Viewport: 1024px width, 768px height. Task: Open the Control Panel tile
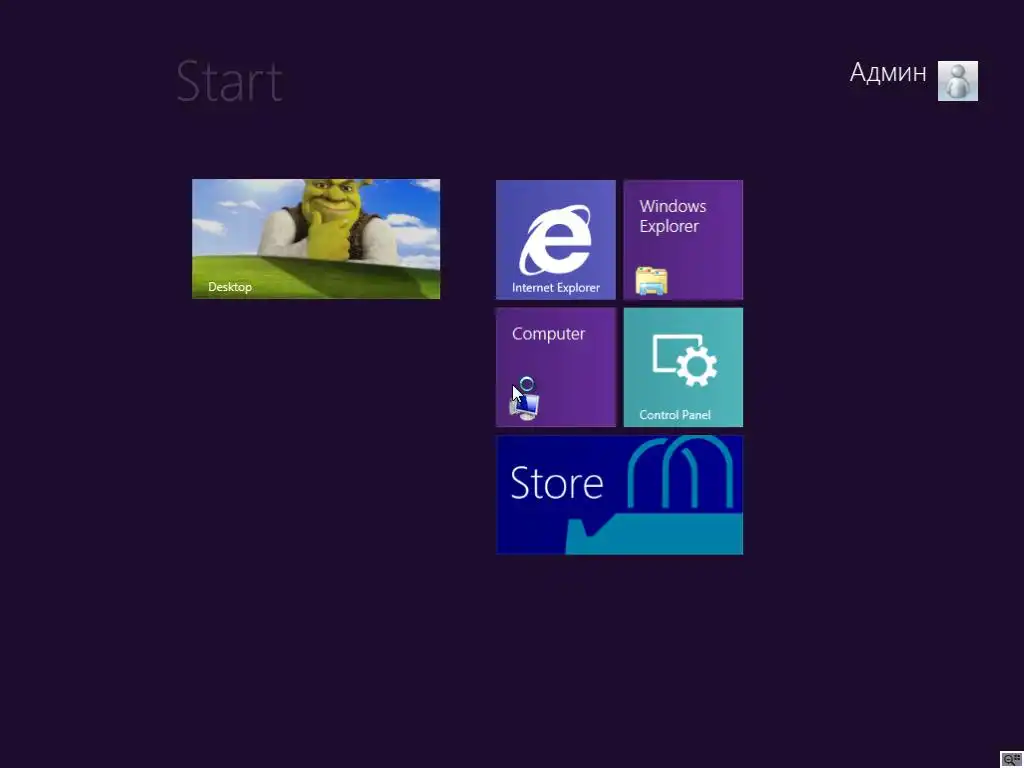(683, 368)
